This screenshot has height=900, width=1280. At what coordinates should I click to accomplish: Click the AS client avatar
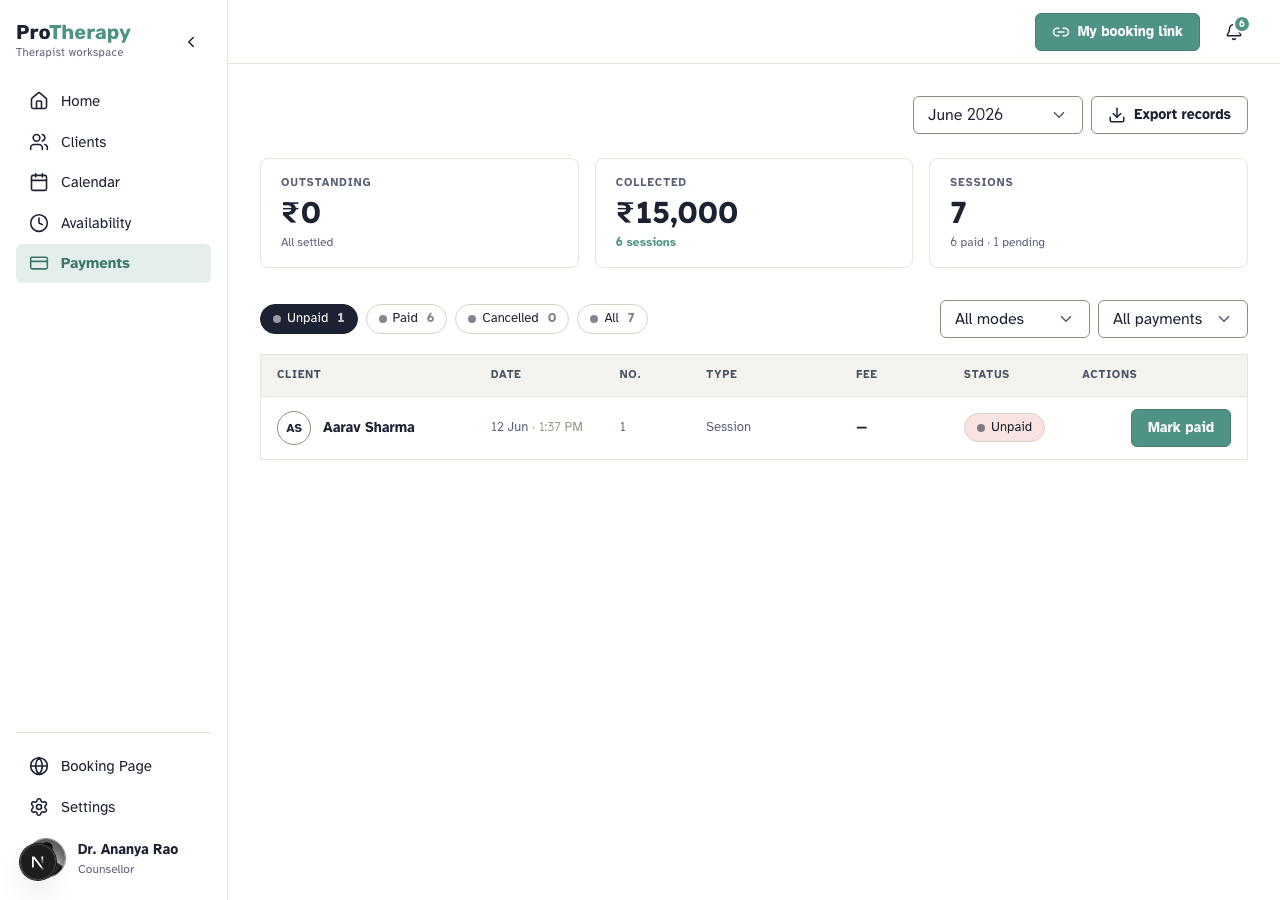pos(294,428)
